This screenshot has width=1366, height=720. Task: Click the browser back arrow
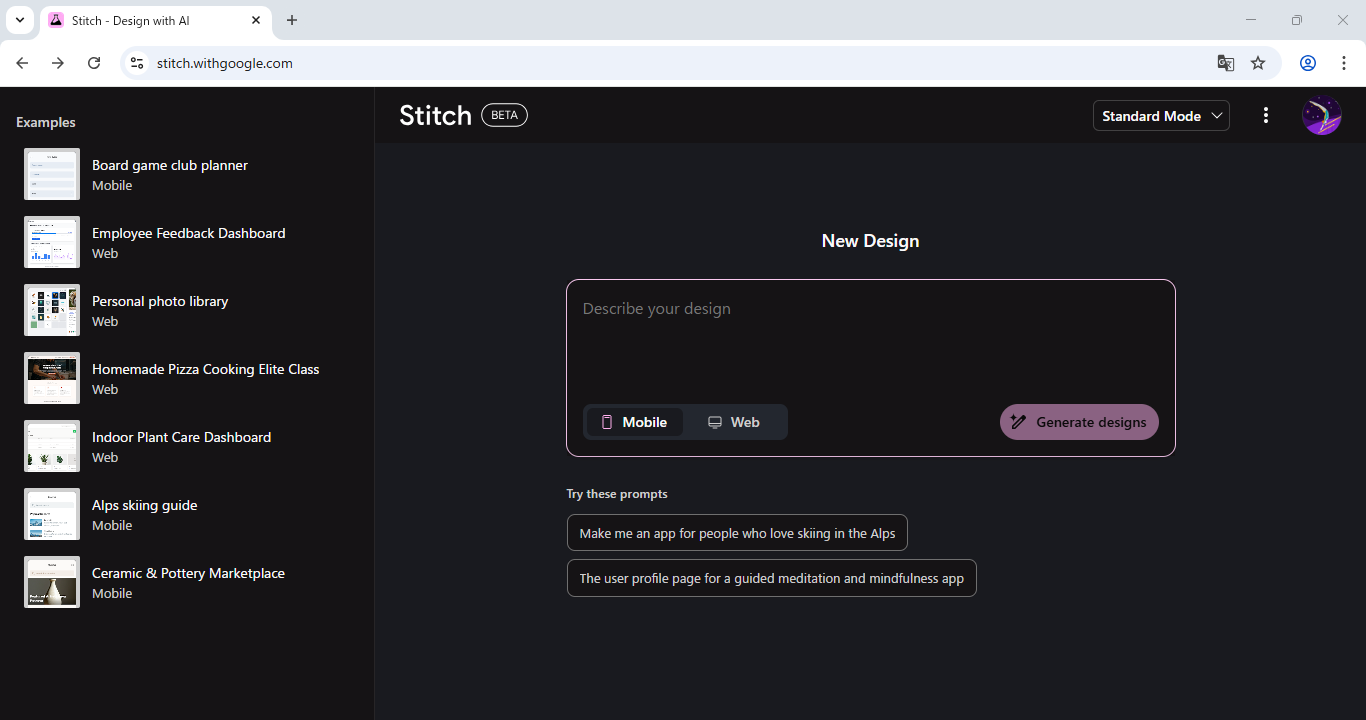pyautogui.click(x=22, y=63)
